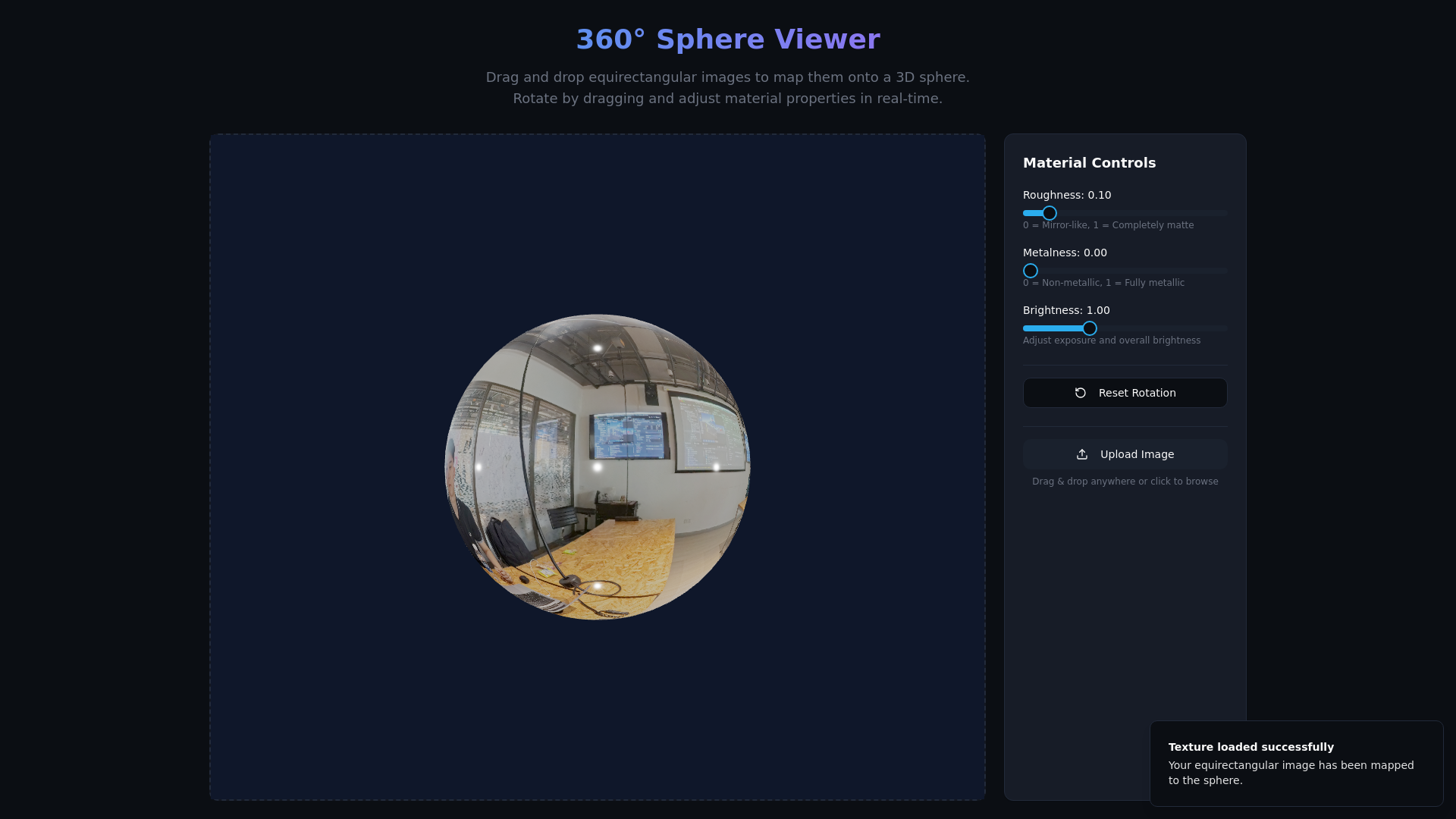Viewport: 1456px width, 819px height.
Task: Click the texture loaded notification
Action: click(x=1296, y=763)
